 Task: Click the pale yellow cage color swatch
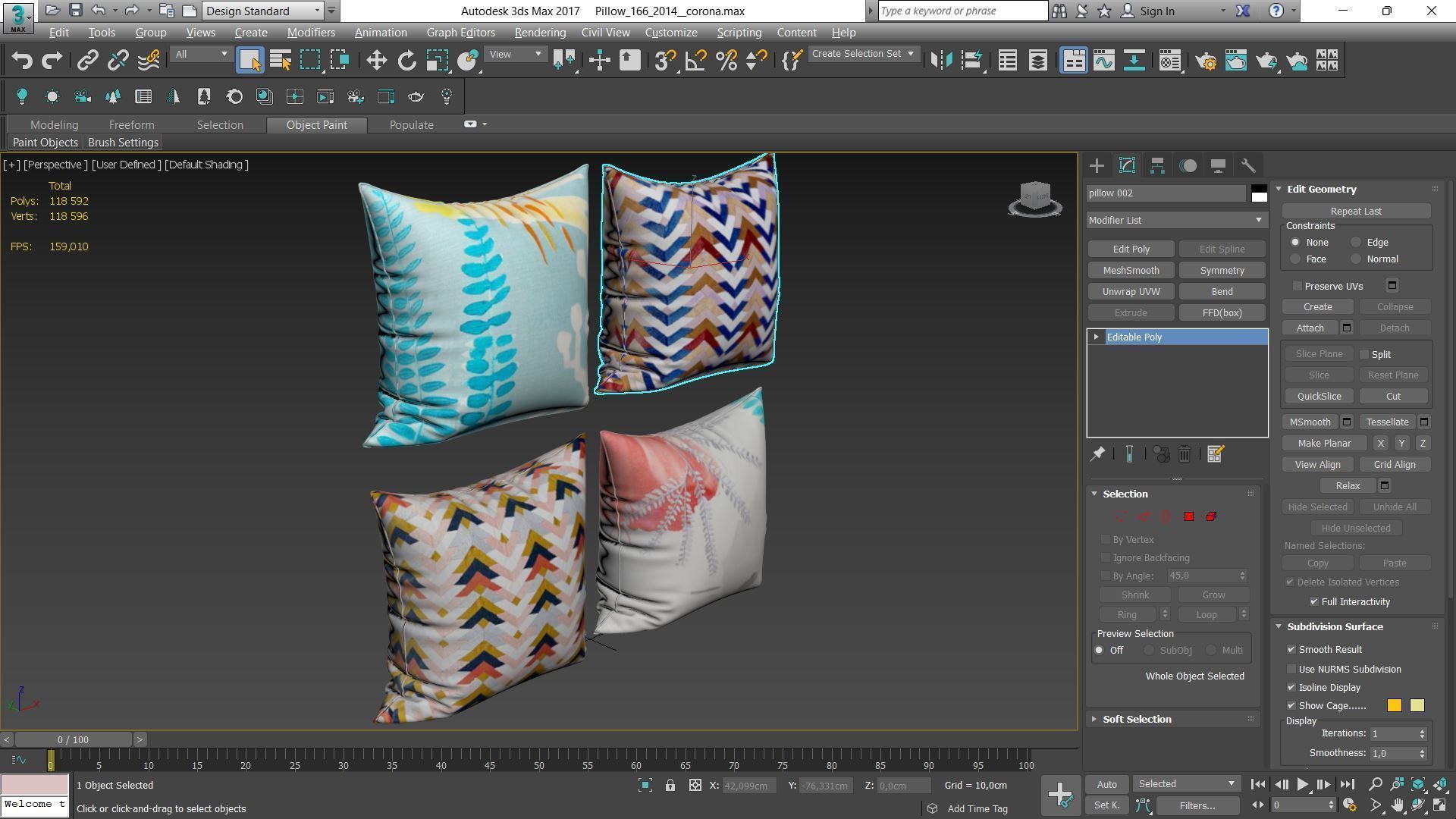pos(1417,705)
